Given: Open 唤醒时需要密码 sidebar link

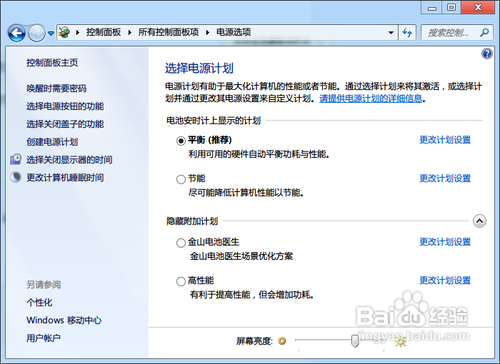Looking at the screenshot, I should pos(56,88).
